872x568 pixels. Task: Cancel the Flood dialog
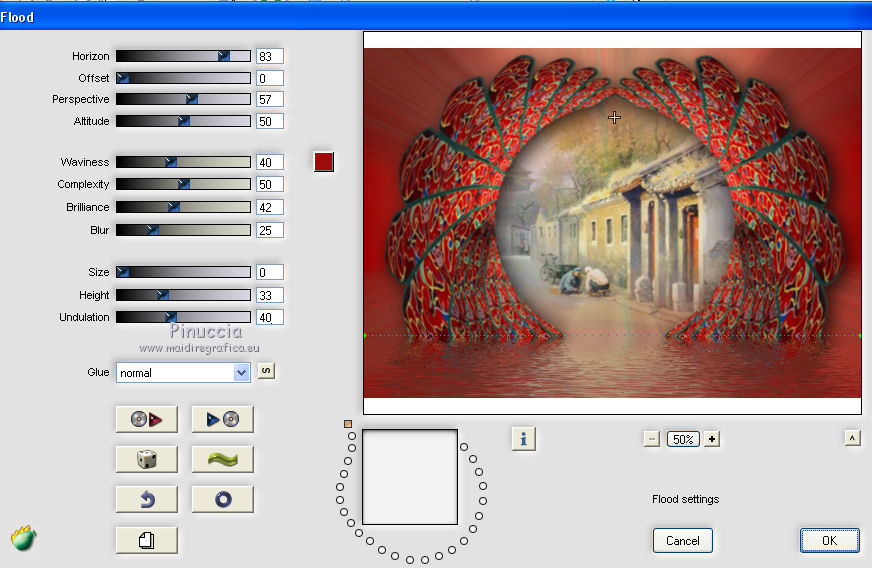tap(683, 541)
